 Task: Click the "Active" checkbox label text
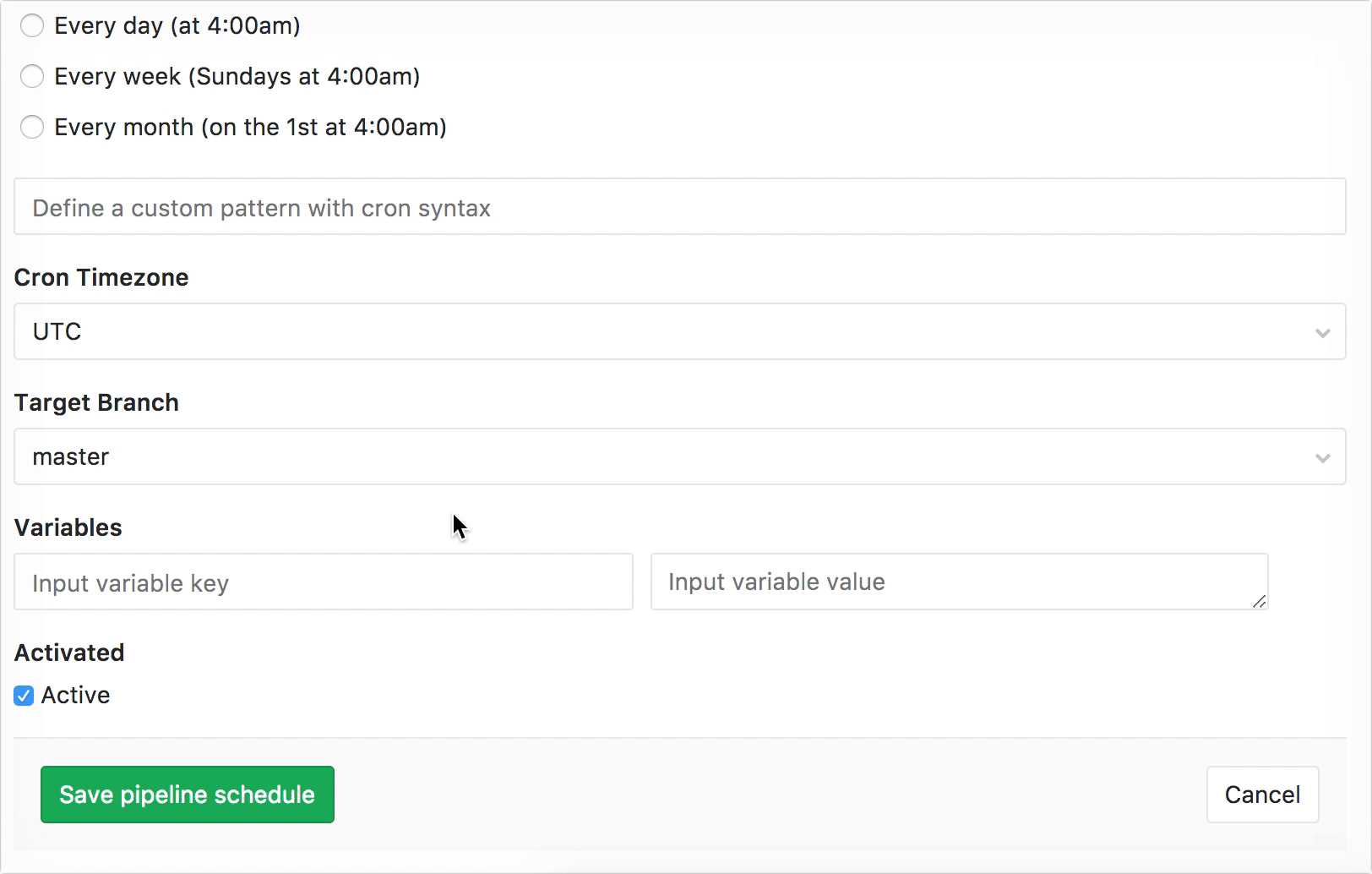(x=76, y=696)
